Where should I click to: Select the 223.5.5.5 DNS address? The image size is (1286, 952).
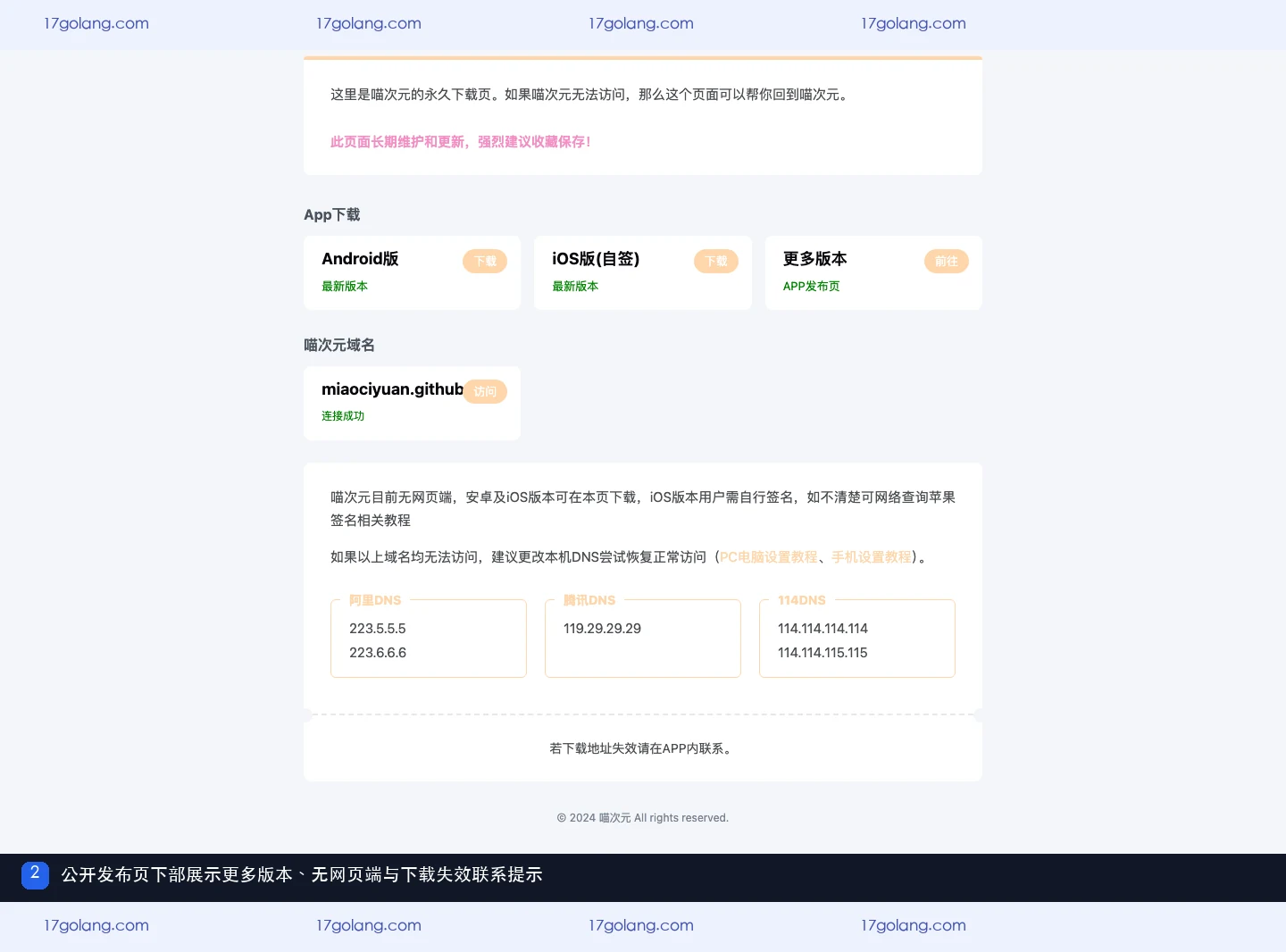pos(378,629)
